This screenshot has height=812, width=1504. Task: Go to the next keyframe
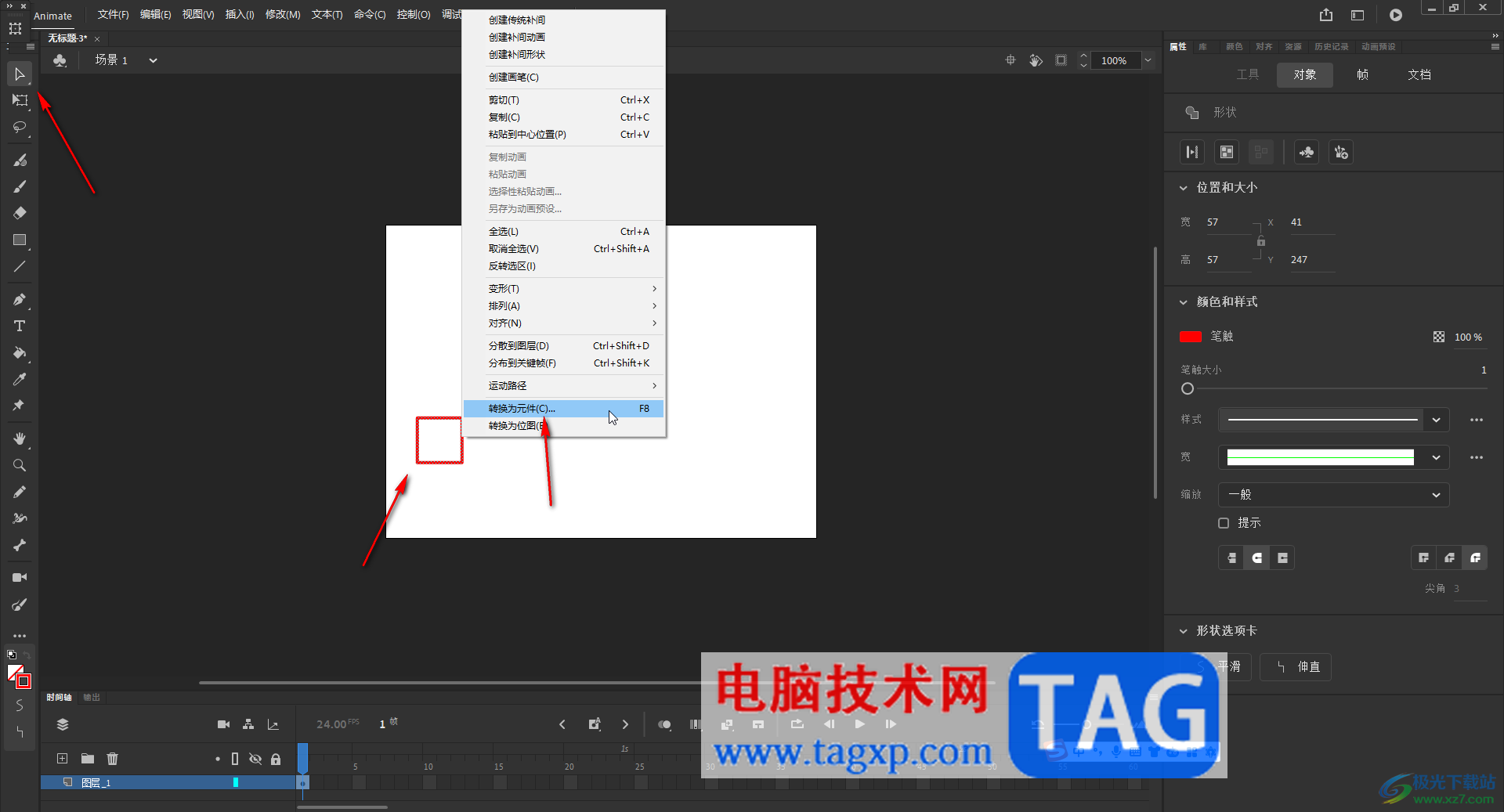pyautogui.click(x=625, y=724)
